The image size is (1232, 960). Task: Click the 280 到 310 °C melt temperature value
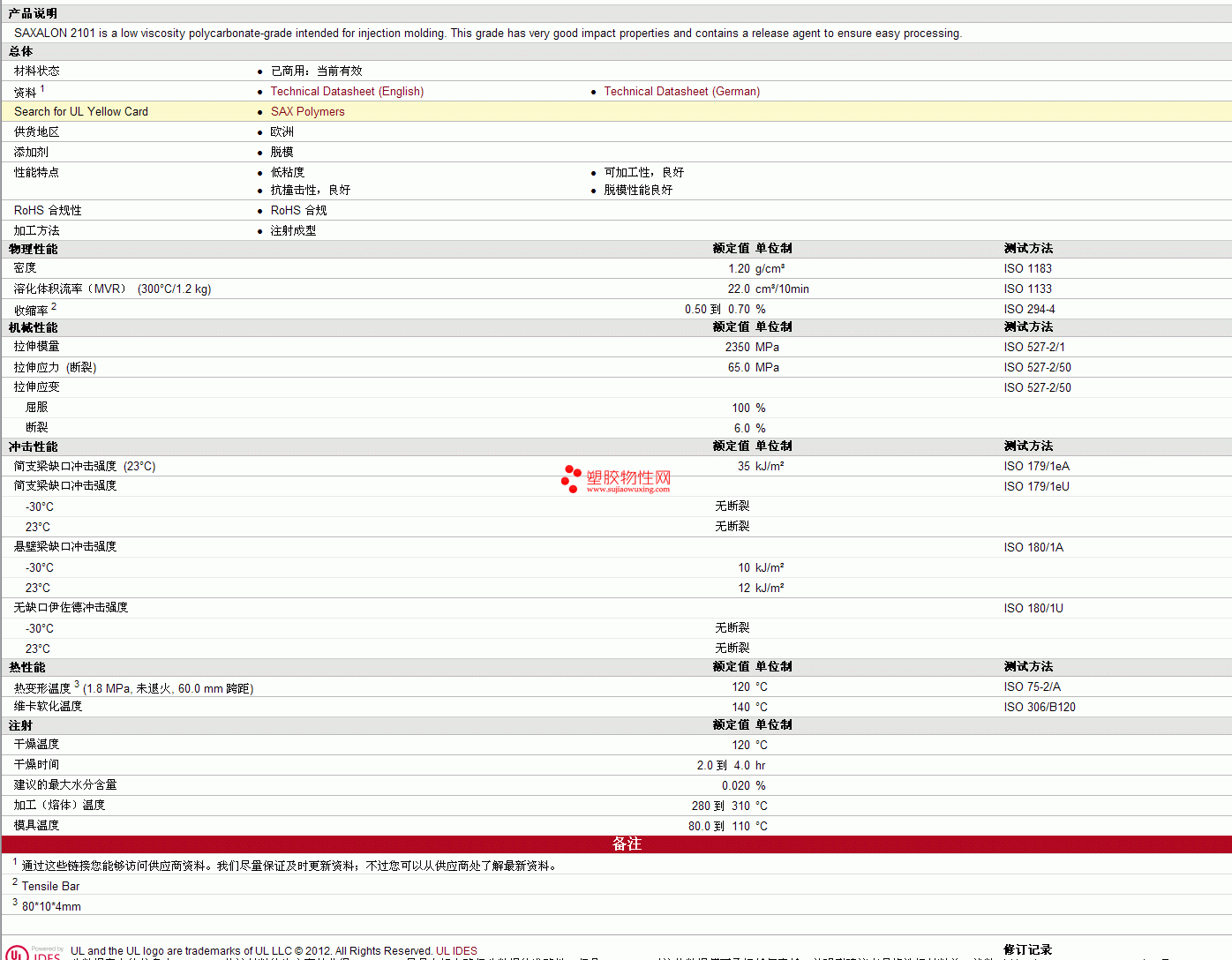[729, 806]
